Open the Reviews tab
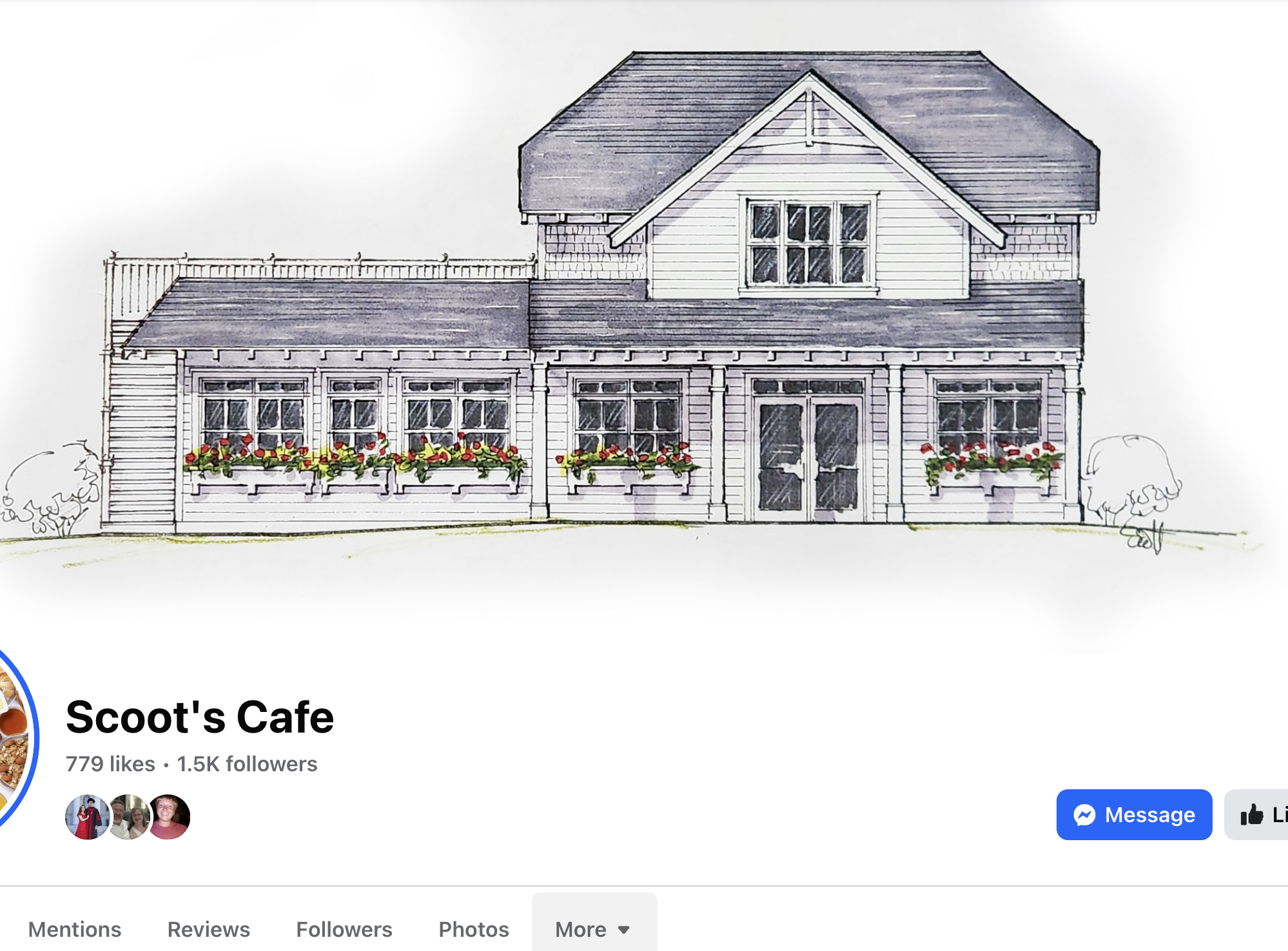 coord(209,929)
